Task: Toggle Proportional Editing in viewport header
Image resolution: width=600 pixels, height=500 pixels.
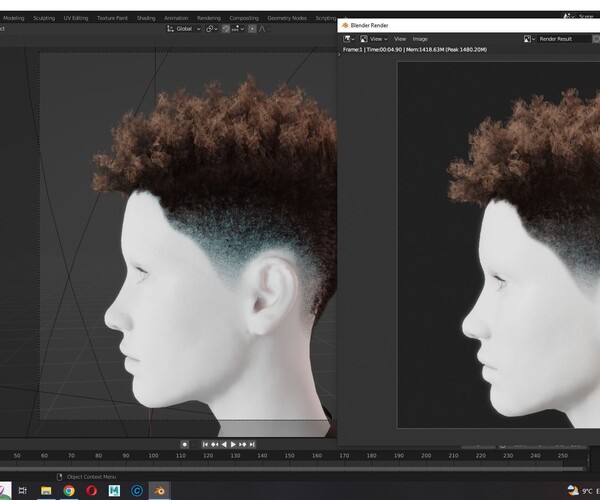Action: tap(252, 29)
